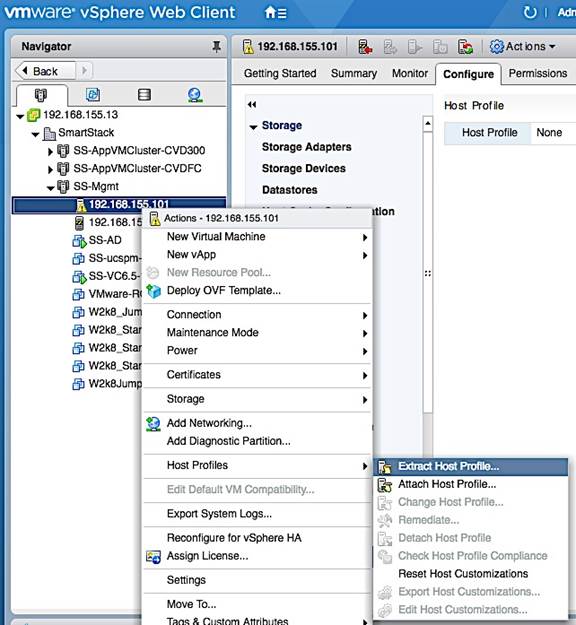The image size is (576, 625).
Task: Select the SS-AD virtual machine
Action: pos(105,240)
